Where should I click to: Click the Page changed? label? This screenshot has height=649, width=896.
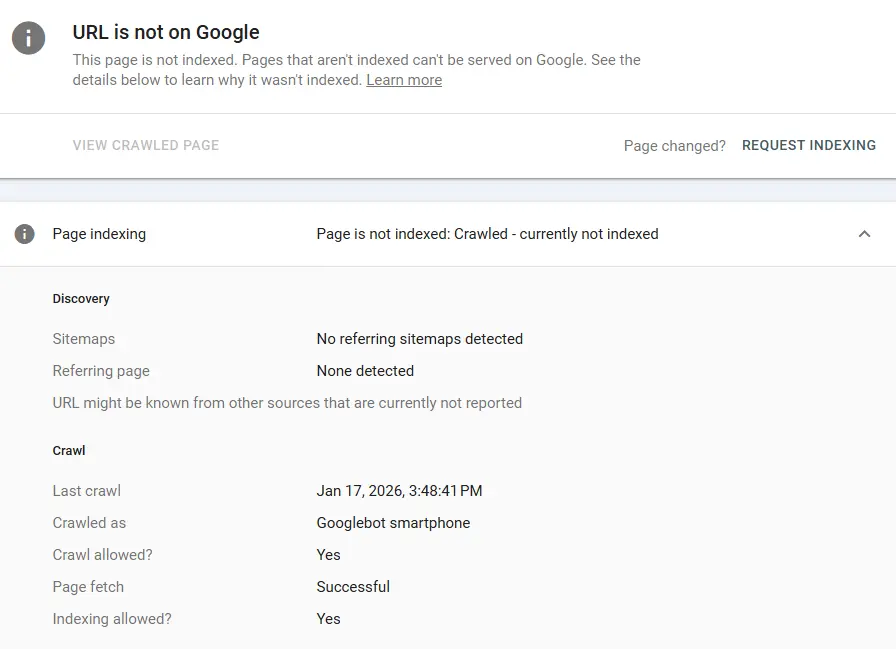pyautogui.click(x=674, y=146)
